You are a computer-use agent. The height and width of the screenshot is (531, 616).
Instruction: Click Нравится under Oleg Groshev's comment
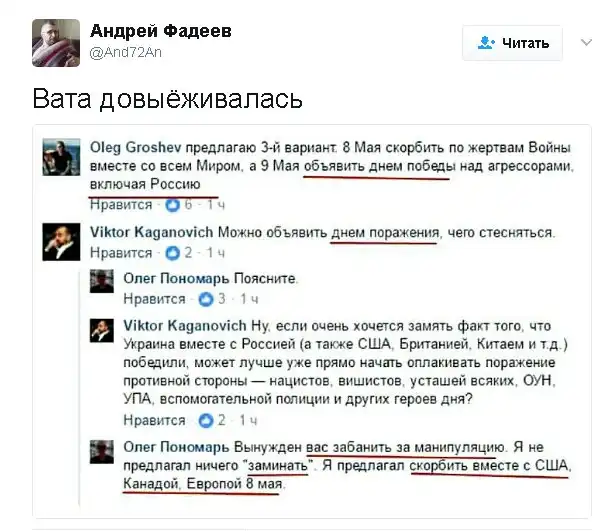(121, 205)
